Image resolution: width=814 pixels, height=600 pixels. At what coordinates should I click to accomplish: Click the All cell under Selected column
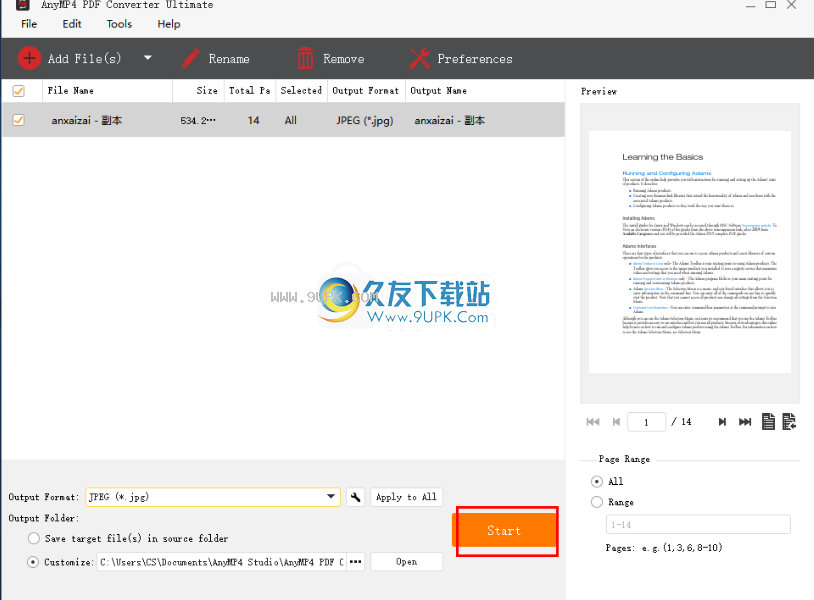click(291, 120)
